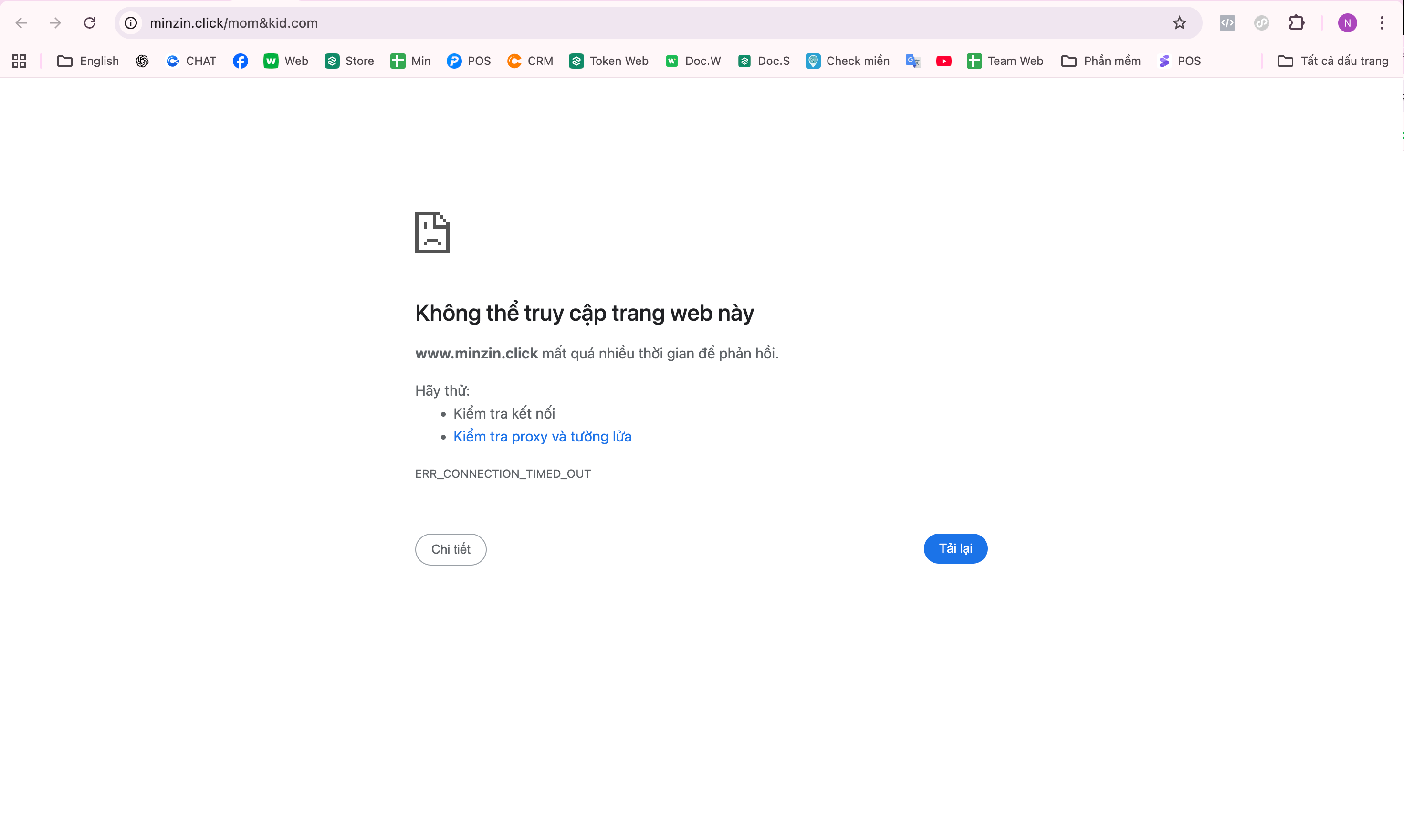Click the back navigation arrow
This screenshot has height=840, width=1404.
[x=21, y=22]
